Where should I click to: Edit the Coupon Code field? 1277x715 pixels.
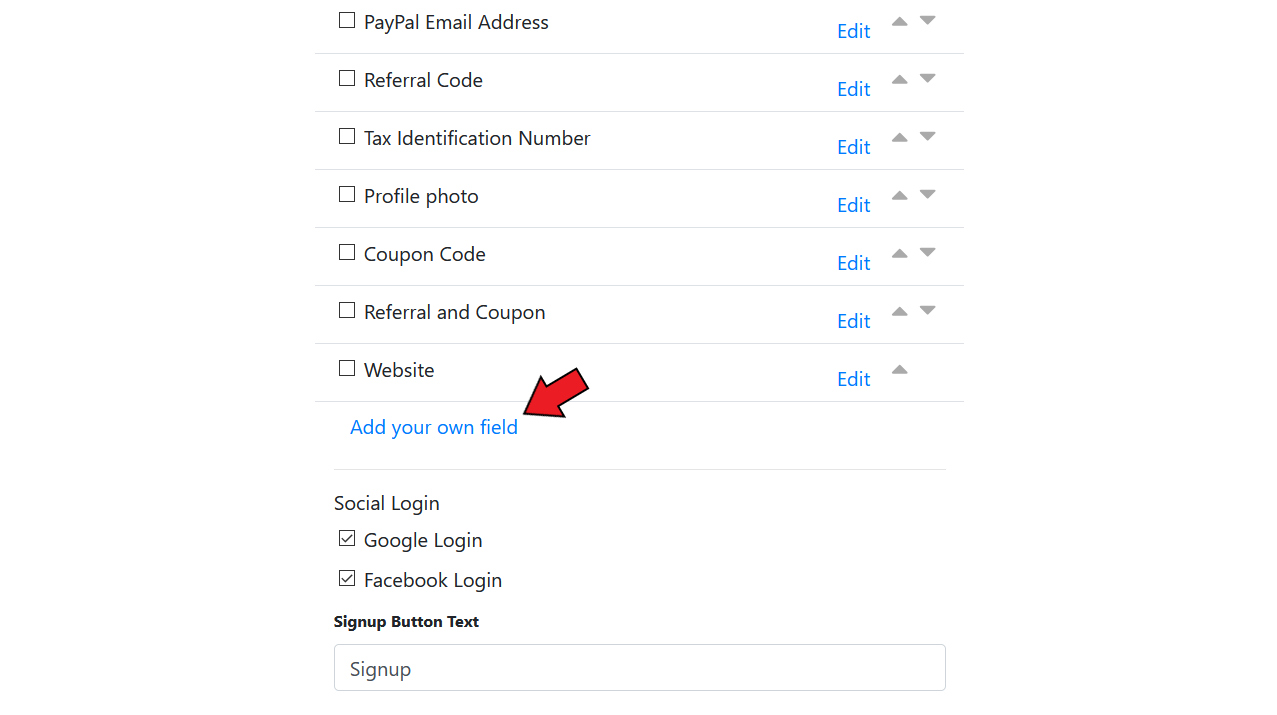pyautogui.click(x=853, y=263)
